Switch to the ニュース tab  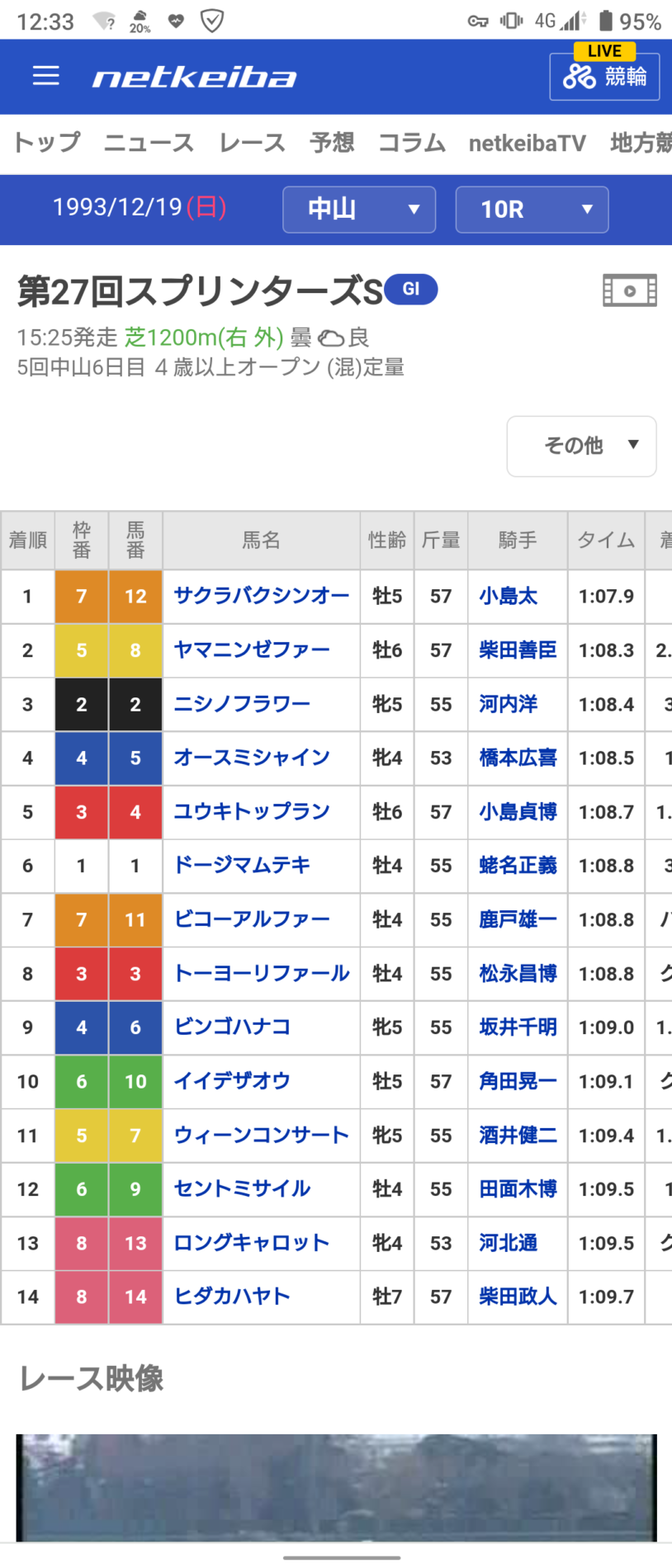[149, 144]
